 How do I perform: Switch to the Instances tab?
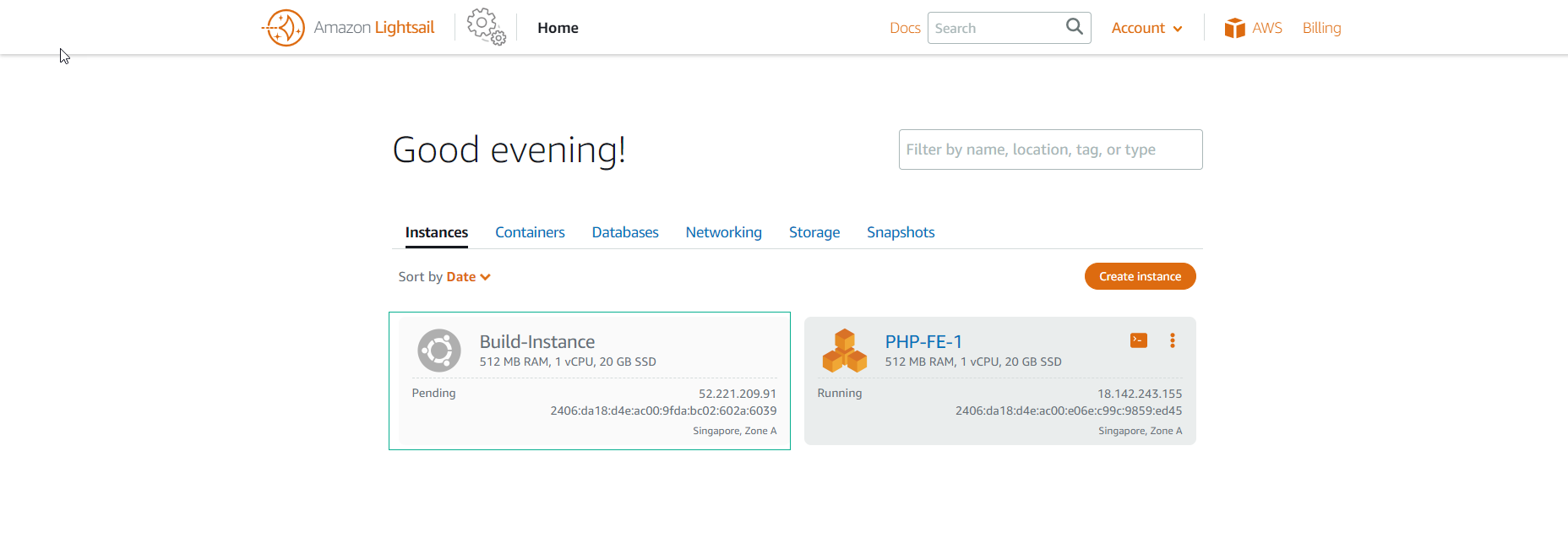(436, 232)
